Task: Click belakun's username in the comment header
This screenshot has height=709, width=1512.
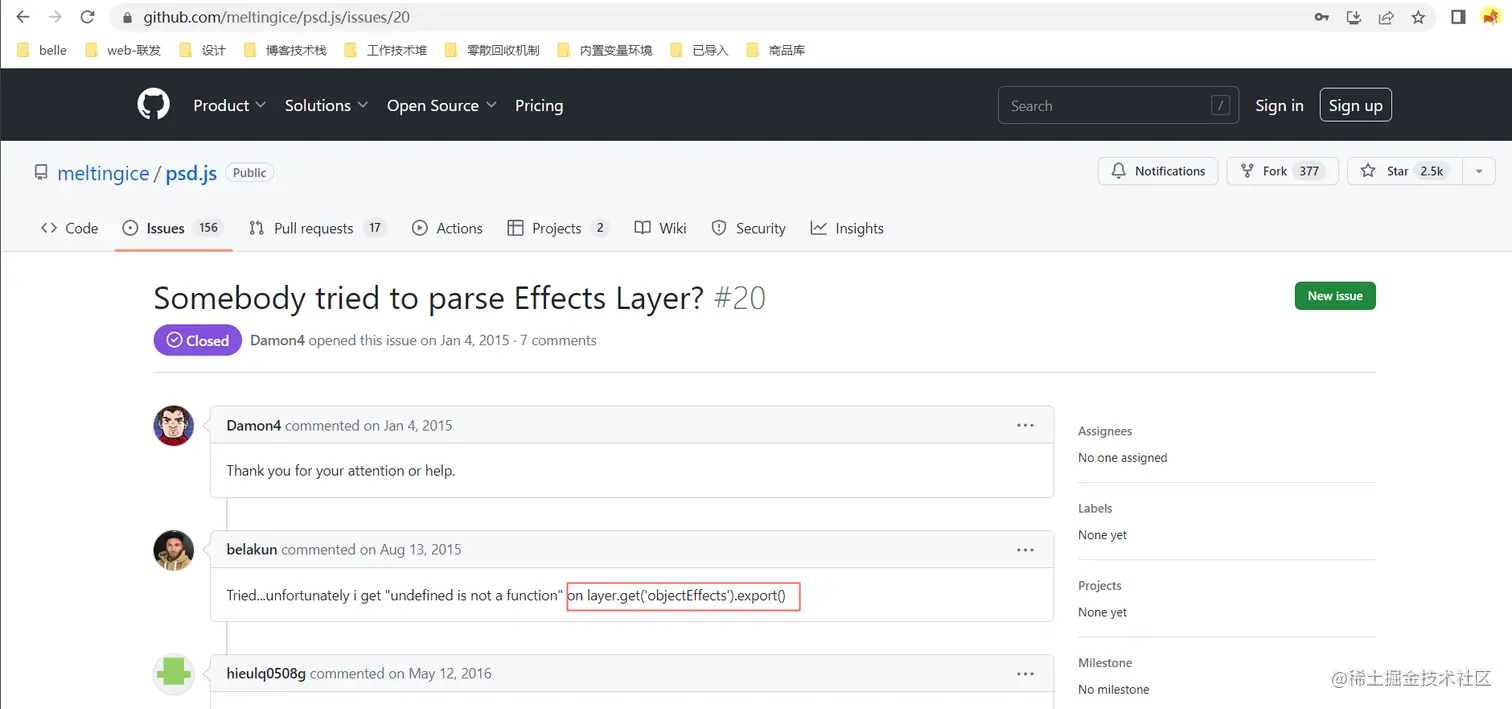Action: [252, 549]
